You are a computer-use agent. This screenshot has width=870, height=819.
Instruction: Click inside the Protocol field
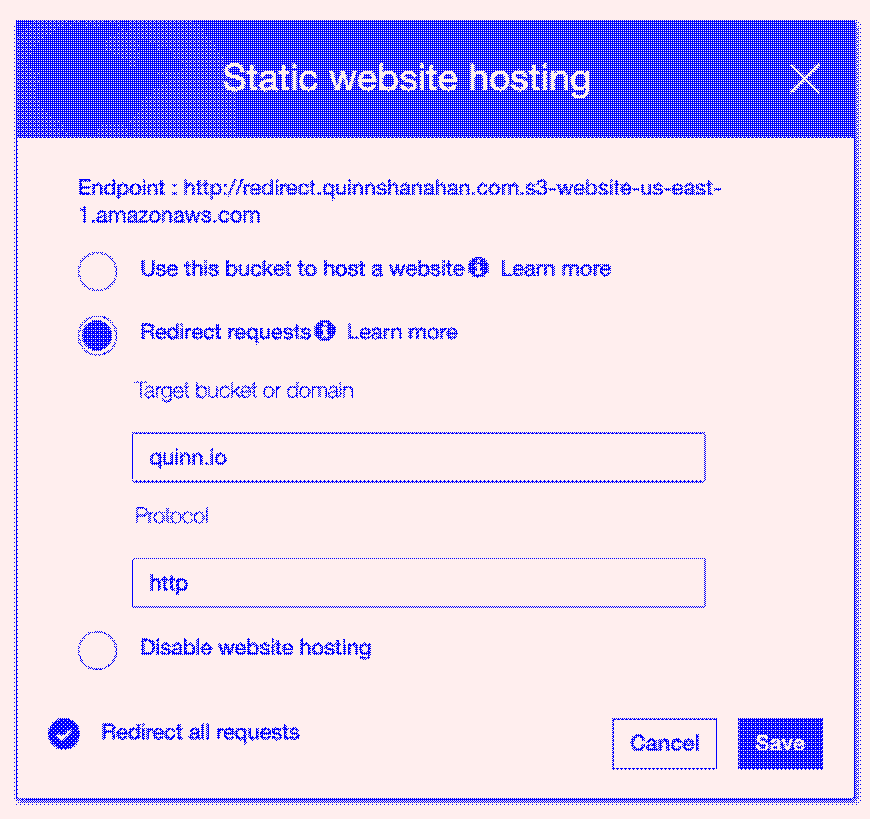(x=418, y=582)
